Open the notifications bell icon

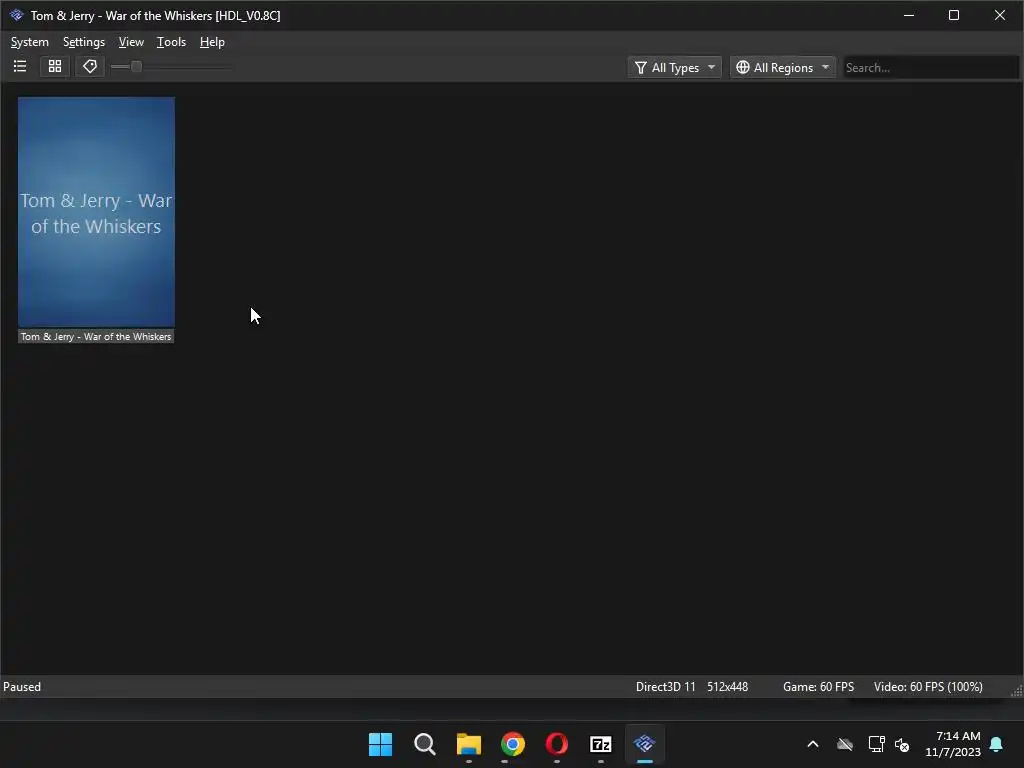coord(997,744)
